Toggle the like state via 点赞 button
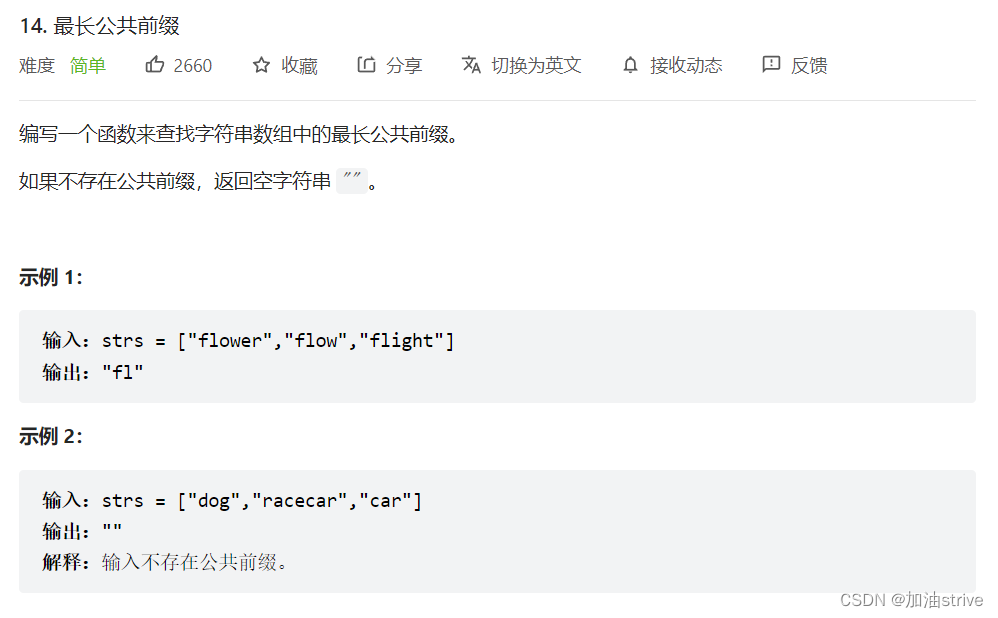The width and height of the screenshot is (998, 618). 178,65
